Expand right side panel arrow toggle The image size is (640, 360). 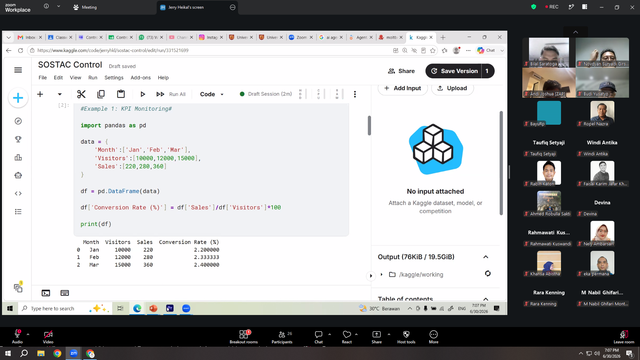tap(371, 276)
